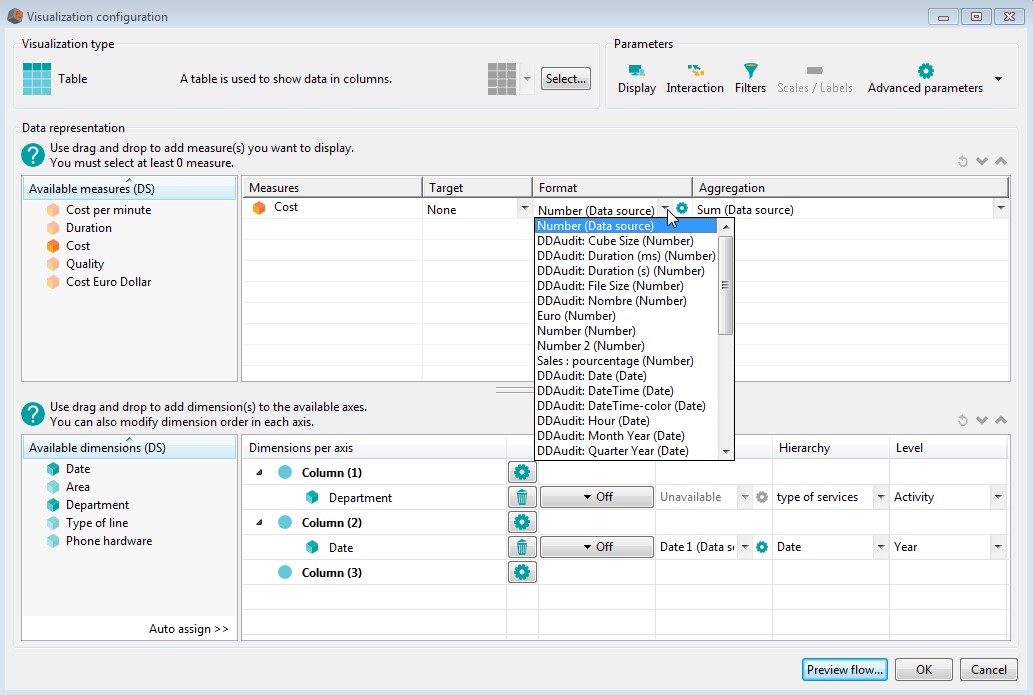Screen dimensions: 1033x695
Task: Click the format list scroll down arrow
Action: (x=725, y=451)
